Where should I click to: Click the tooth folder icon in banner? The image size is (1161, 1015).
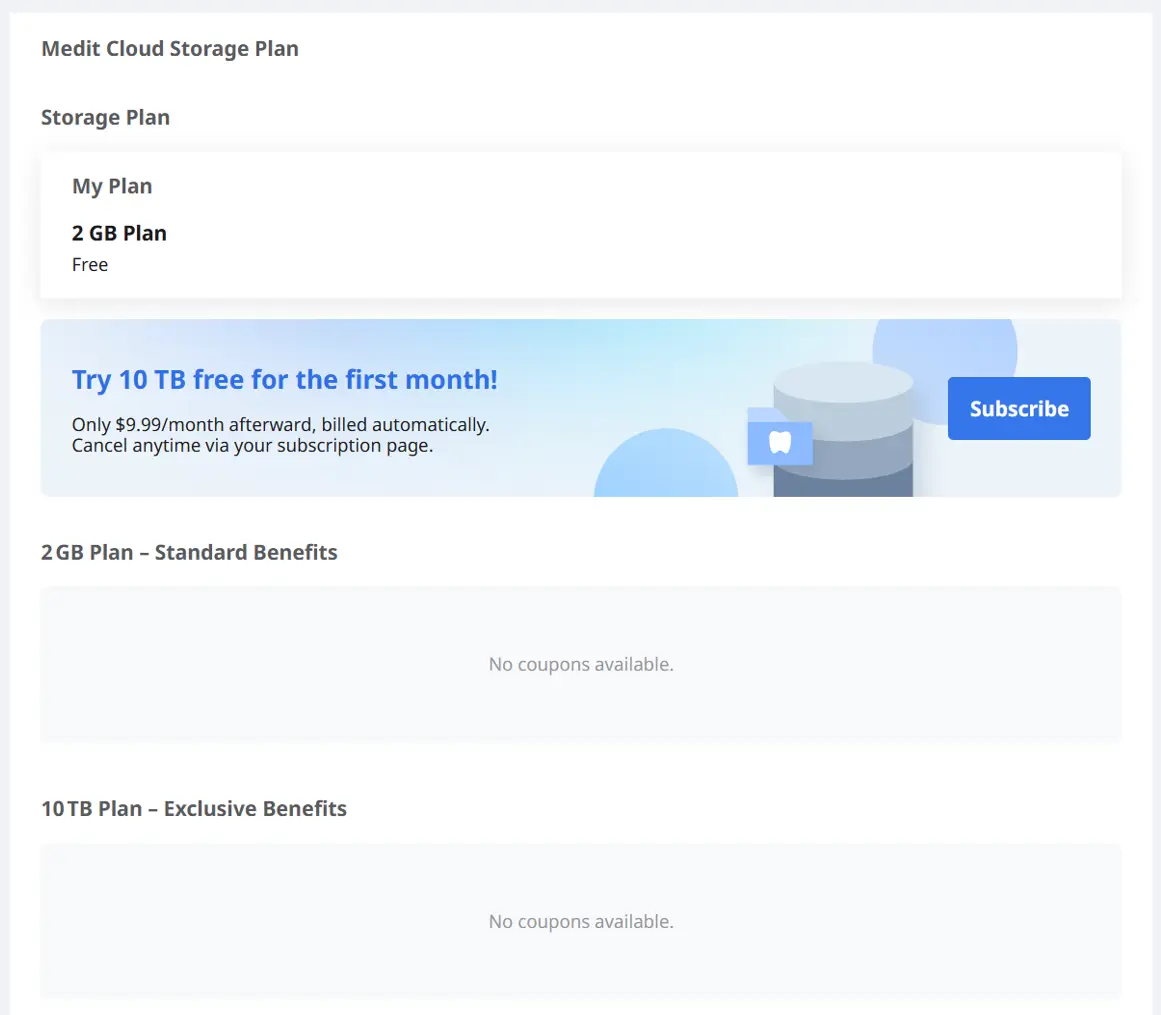point(780,438)
